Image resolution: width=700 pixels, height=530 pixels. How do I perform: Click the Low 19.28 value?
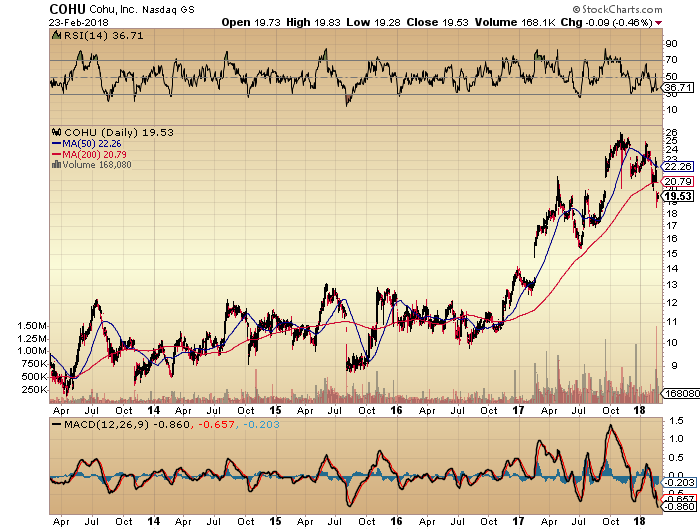373,22
